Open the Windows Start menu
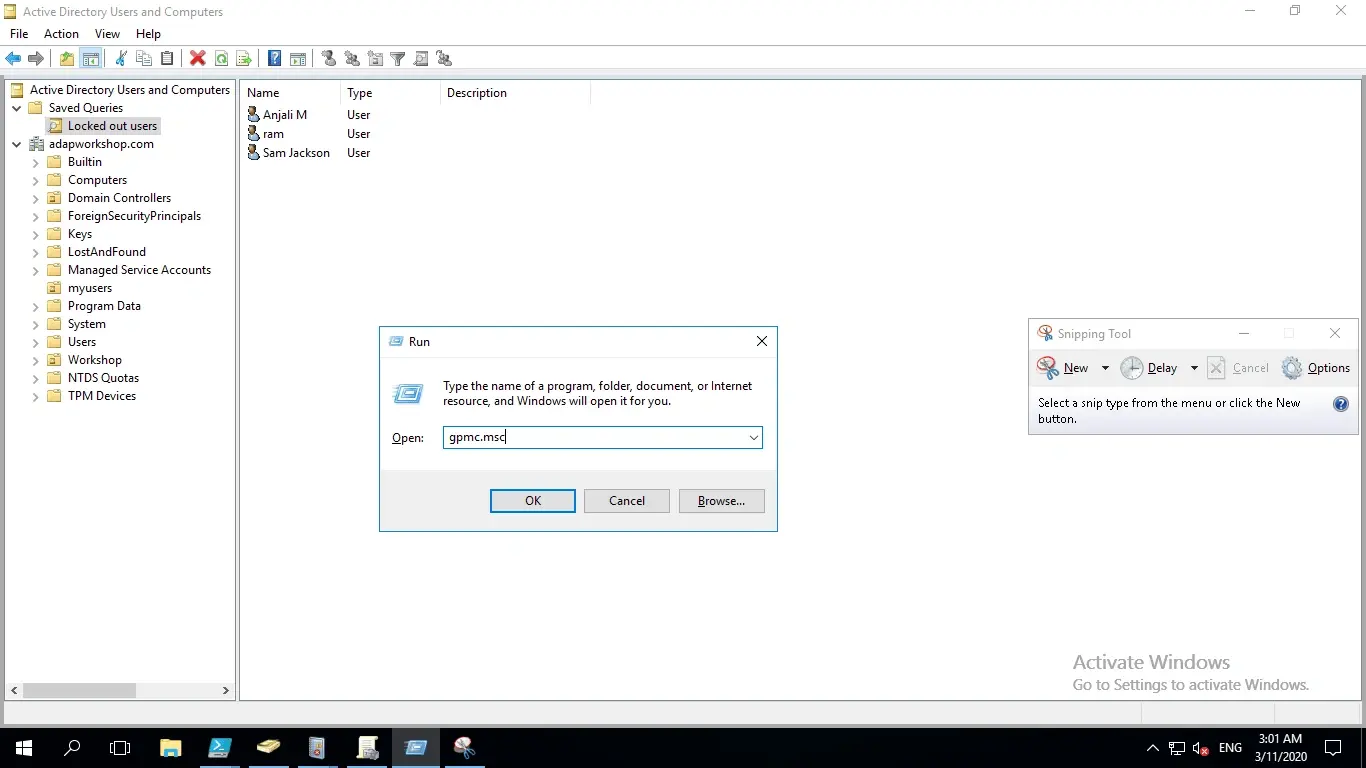The image size is (1366, 768). pos(24,747)
